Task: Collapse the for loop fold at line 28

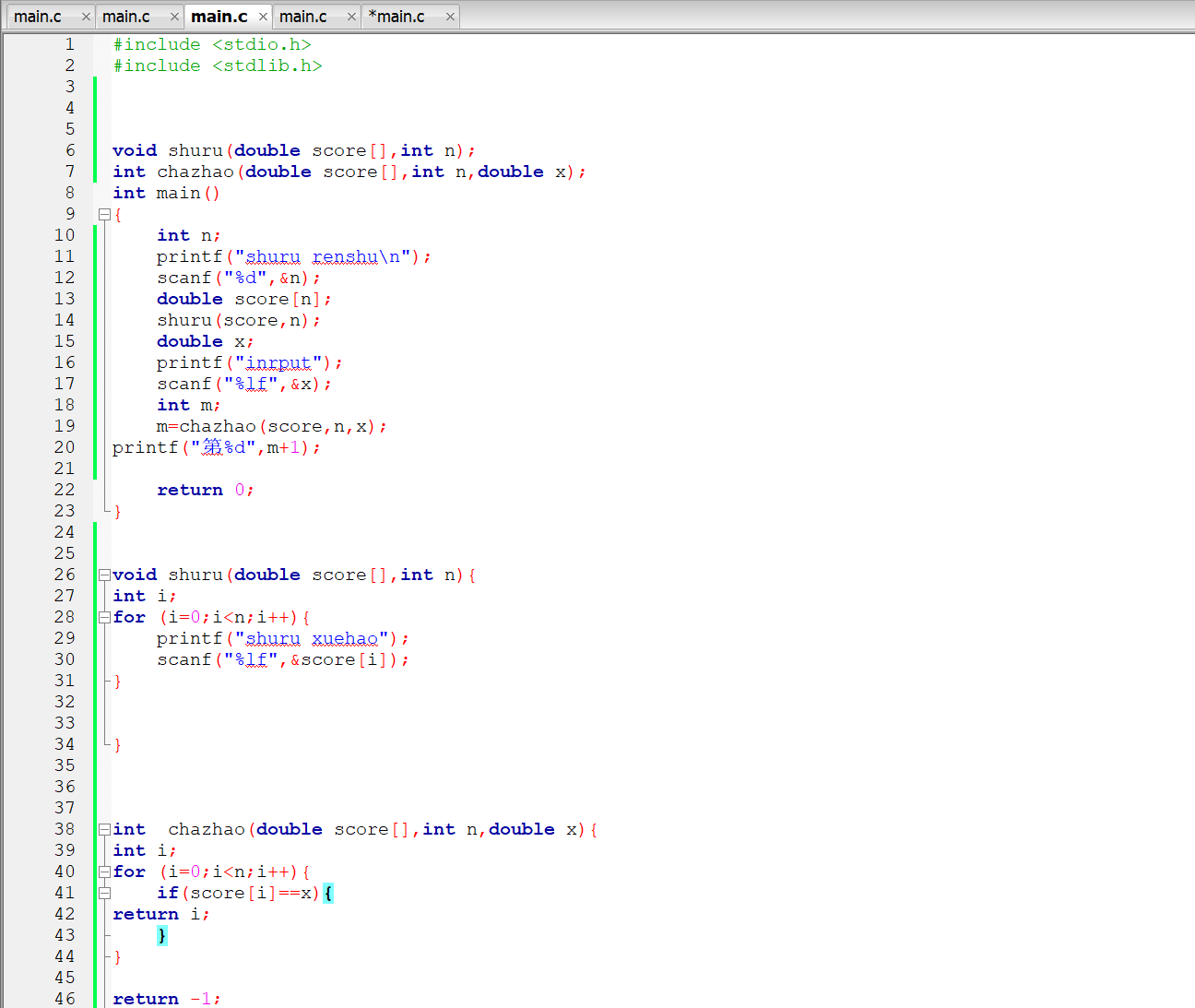Action: coord(104,617)
